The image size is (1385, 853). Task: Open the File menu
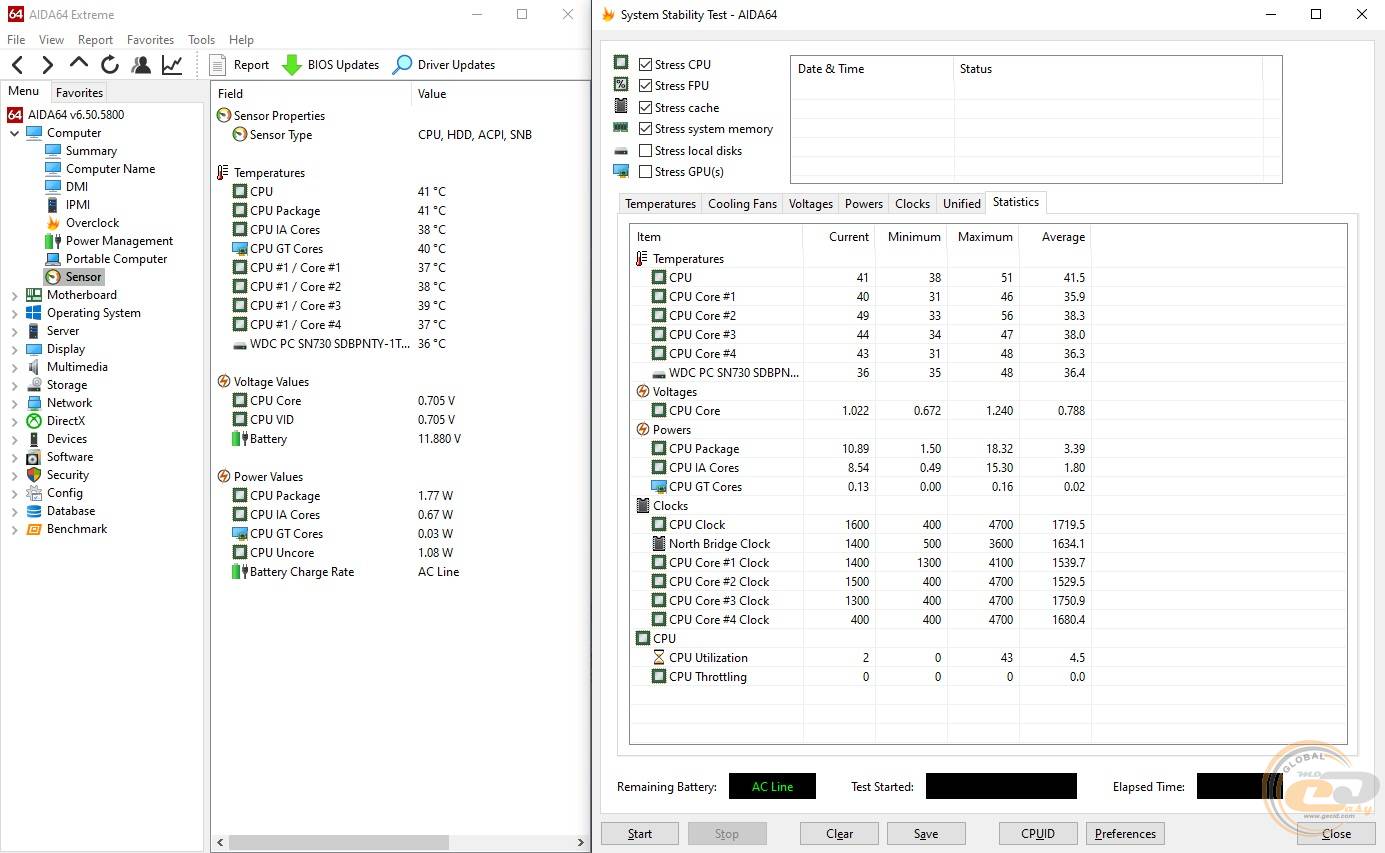[16, 40]
